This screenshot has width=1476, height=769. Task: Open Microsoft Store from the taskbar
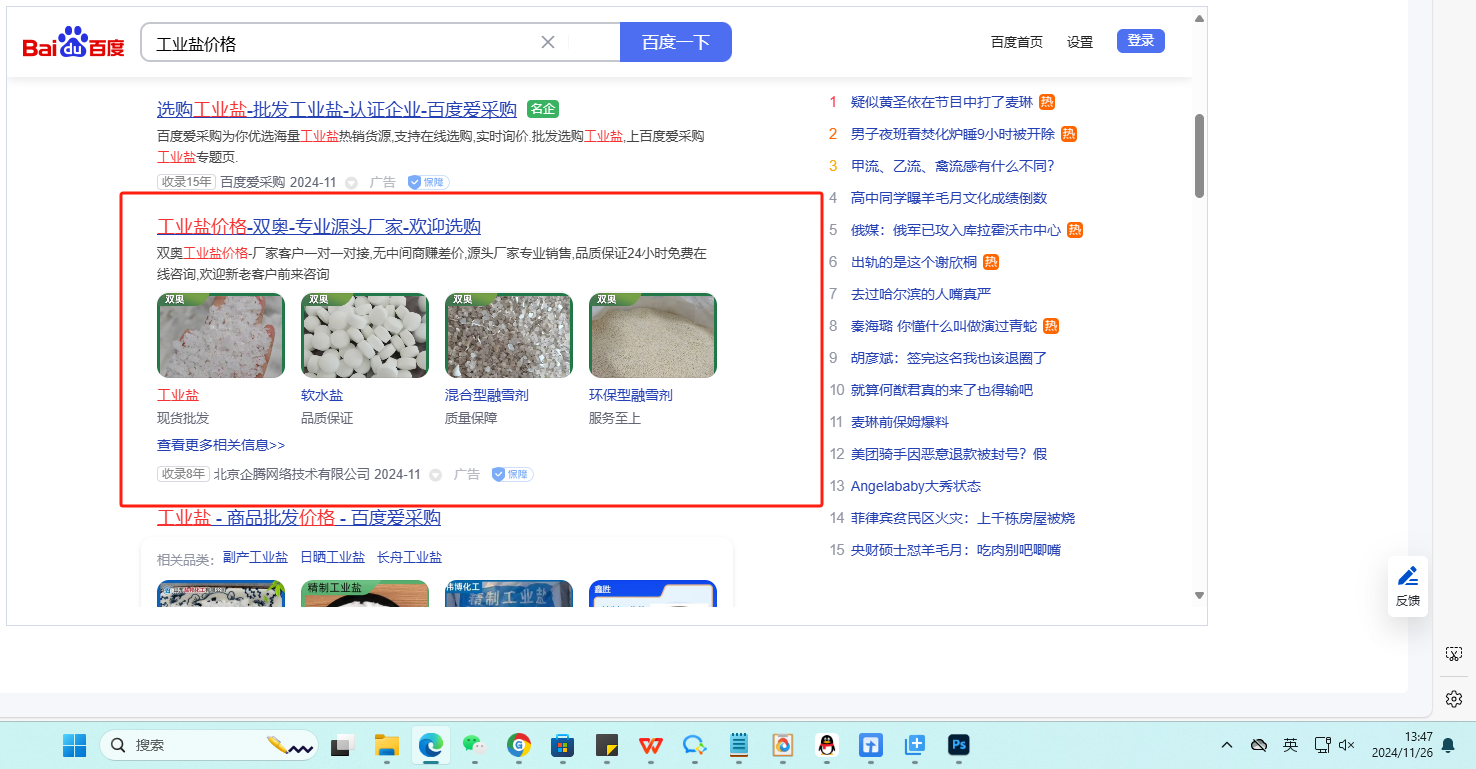pos(562,745)
